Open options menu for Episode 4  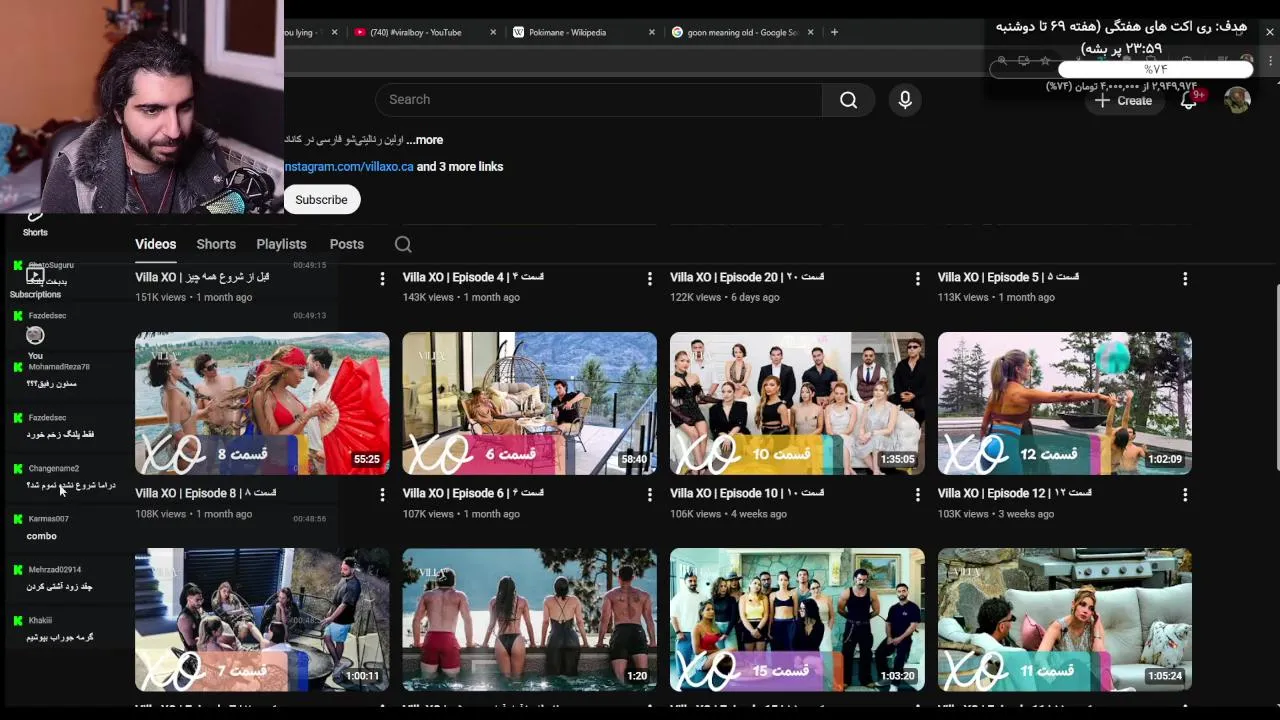[x=650, y=279]
